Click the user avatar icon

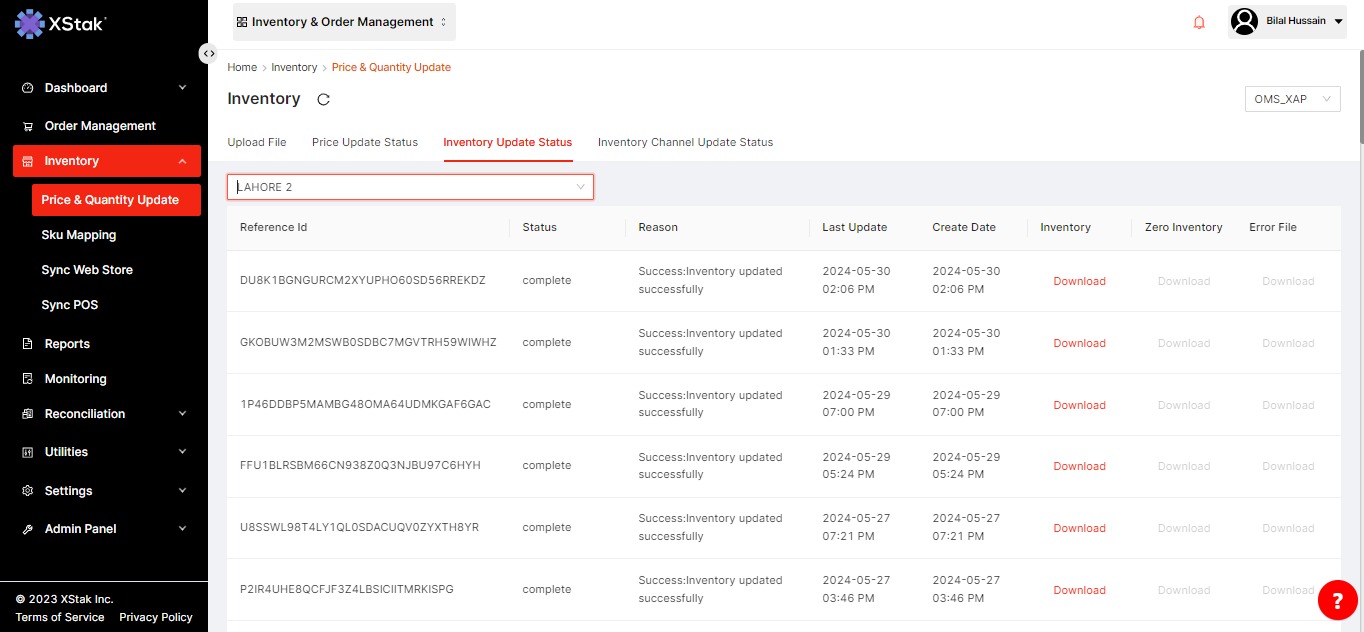click(x=1244, y=21)
